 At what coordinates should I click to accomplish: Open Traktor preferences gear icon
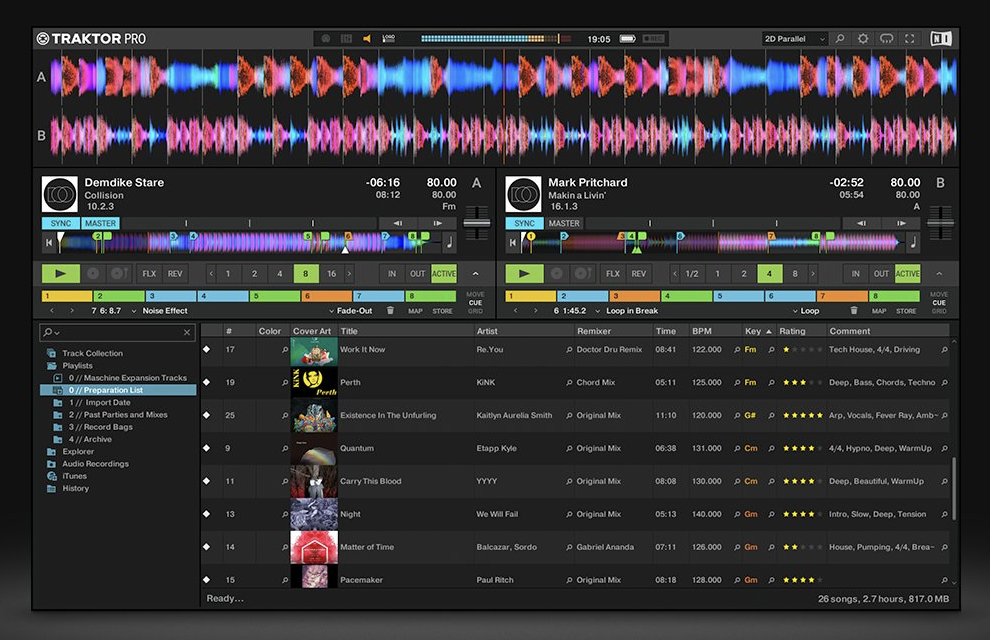click(x=862, y=39)
